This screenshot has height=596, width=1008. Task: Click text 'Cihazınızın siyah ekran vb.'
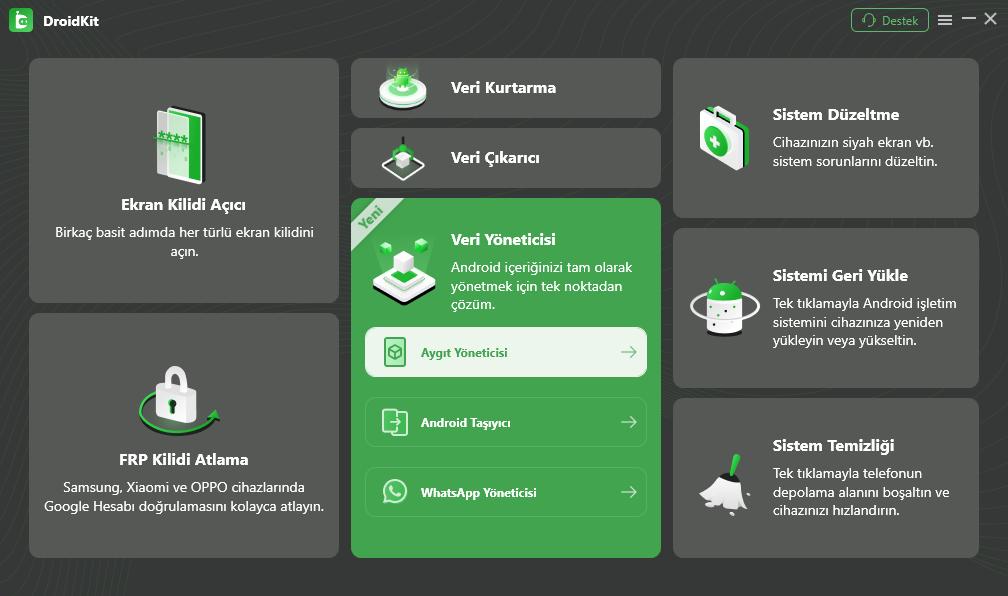coord(852,143)
